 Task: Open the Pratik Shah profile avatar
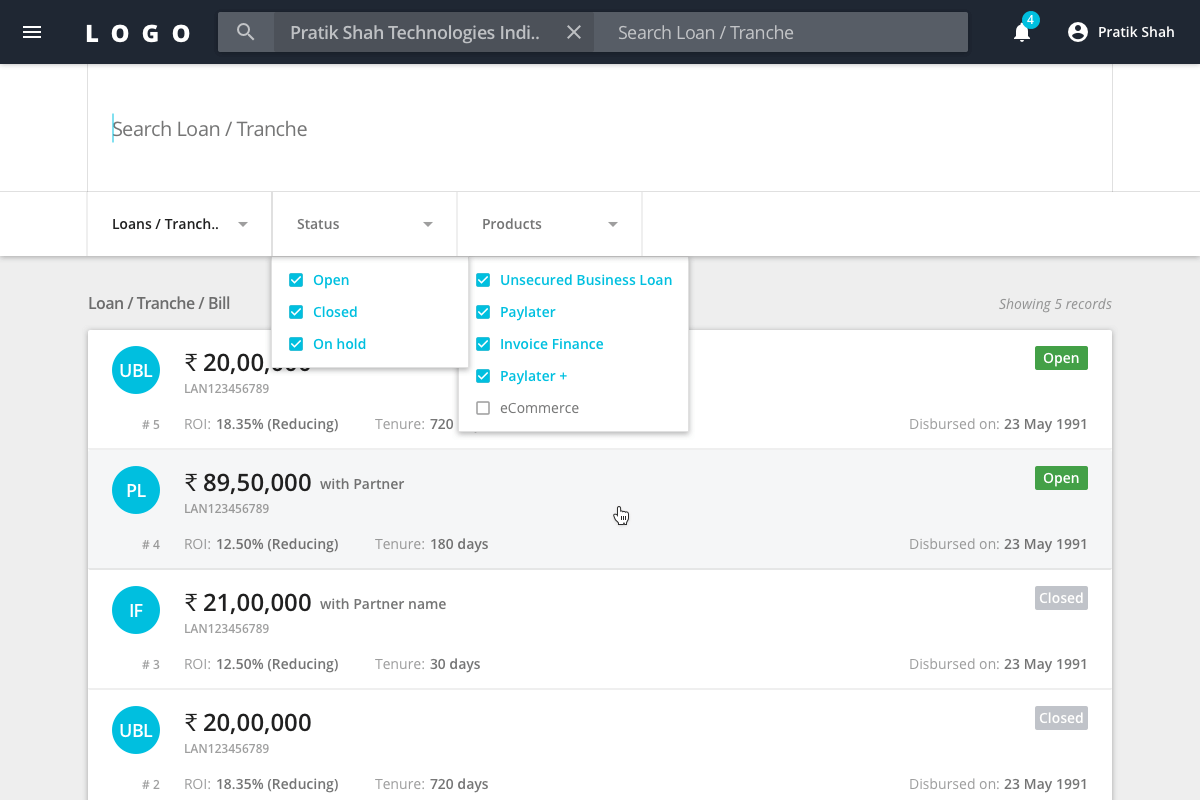[x=1077, y=31]
